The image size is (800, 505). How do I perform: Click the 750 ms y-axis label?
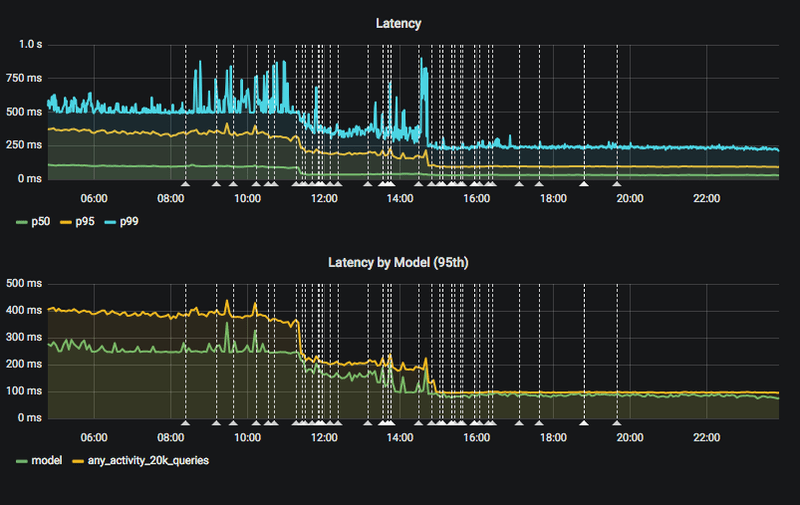(24, 78)
